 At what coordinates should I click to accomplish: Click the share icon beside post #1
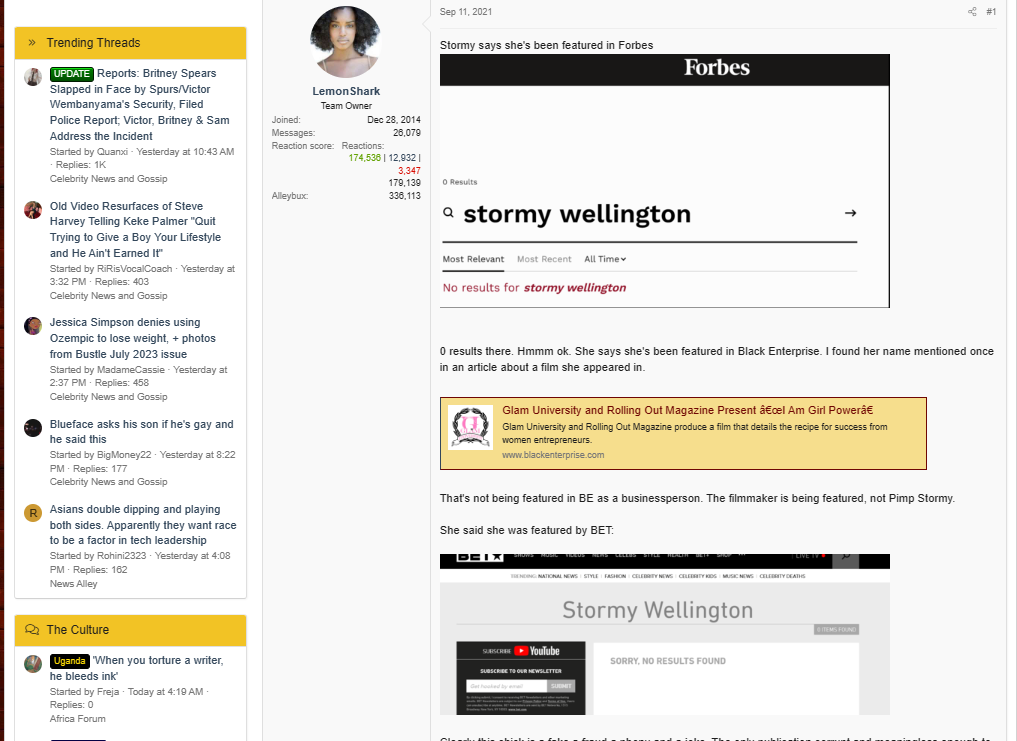click(972, 12)
